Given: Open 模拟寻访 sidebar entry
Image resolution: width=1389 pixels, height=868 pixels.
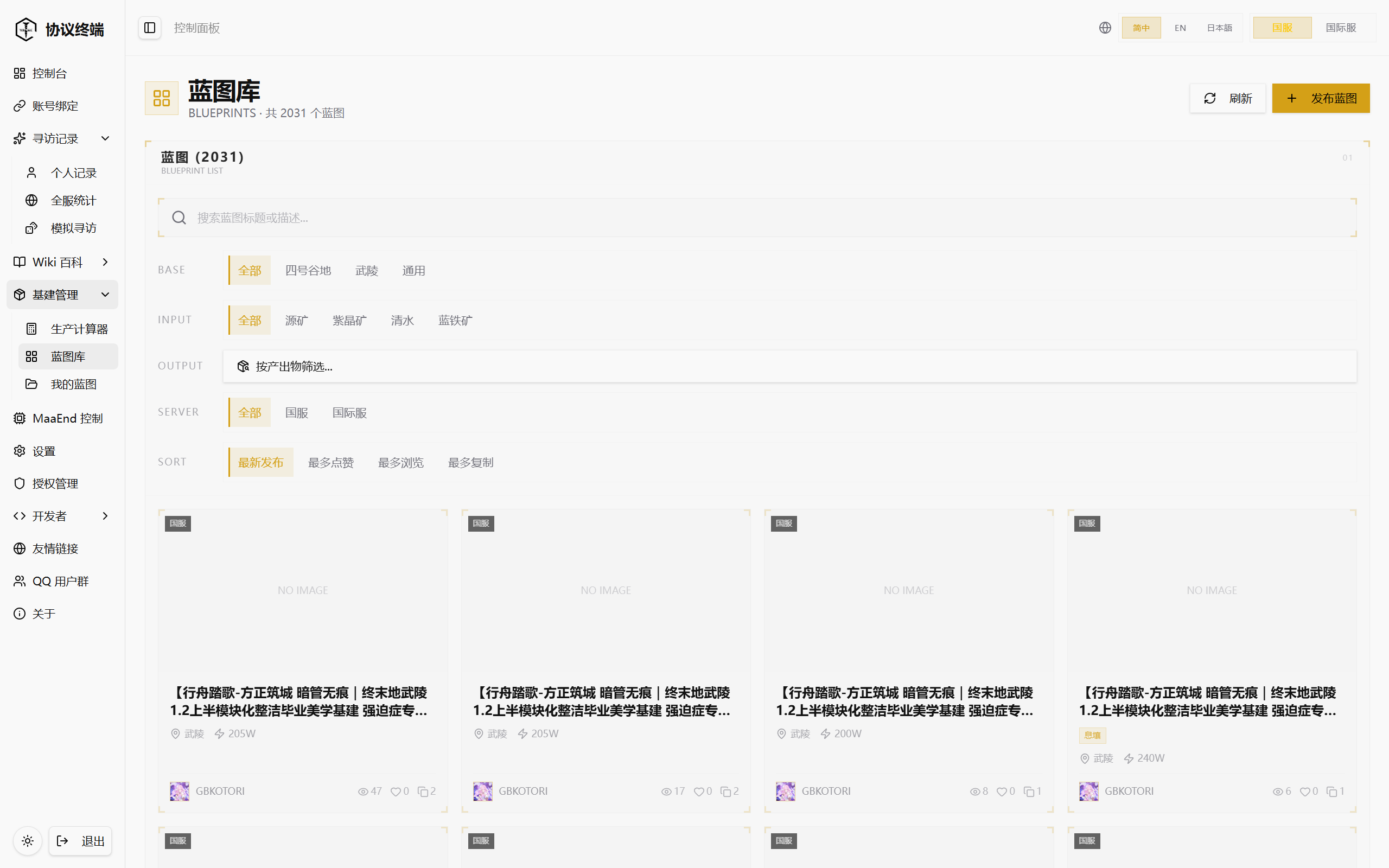Looking at the screenshot, I should coord(68,228).
